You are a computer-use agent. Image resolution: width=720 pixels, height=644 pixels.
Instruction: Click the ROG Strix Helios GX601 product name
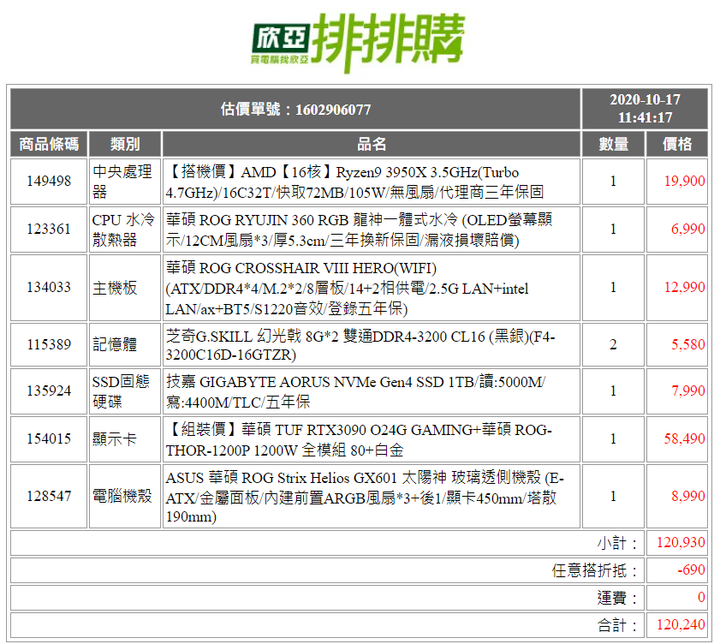365,497
